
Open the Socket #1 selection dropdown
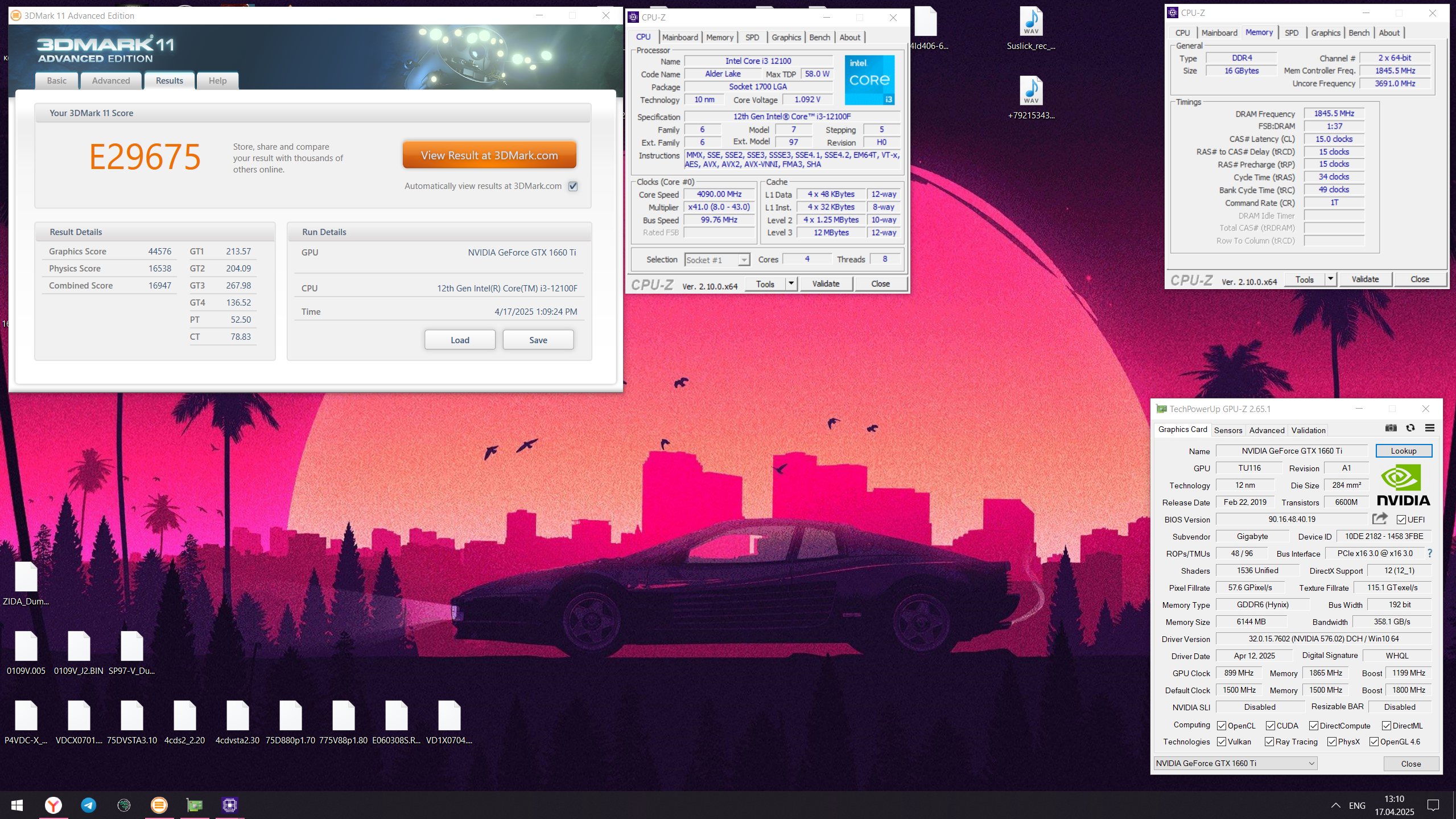717,260
